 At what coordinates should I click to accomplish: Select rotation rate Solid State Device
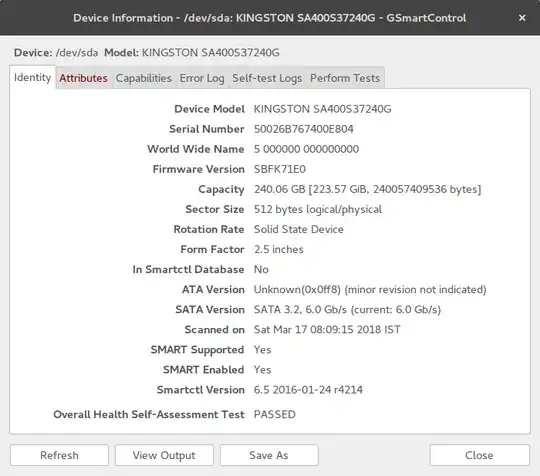(x=299, y=229)
